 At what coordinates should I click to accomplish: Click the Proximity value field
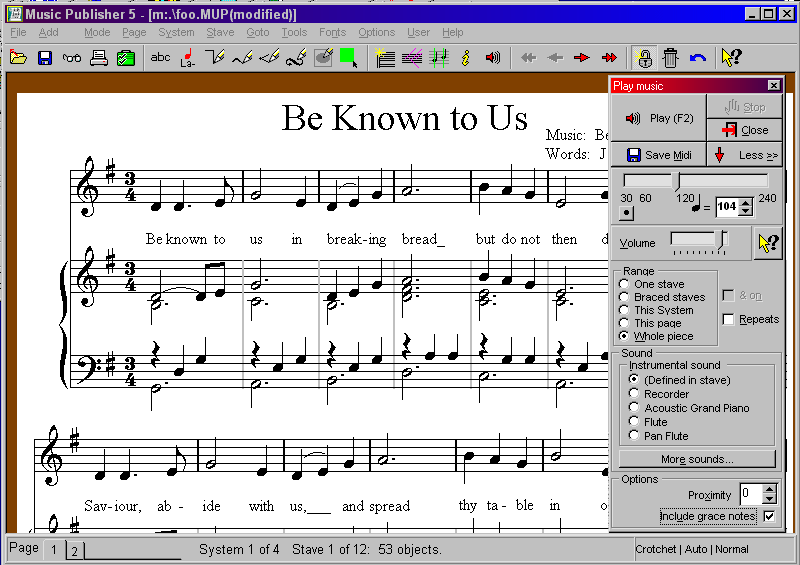click(x=752, y=494)
